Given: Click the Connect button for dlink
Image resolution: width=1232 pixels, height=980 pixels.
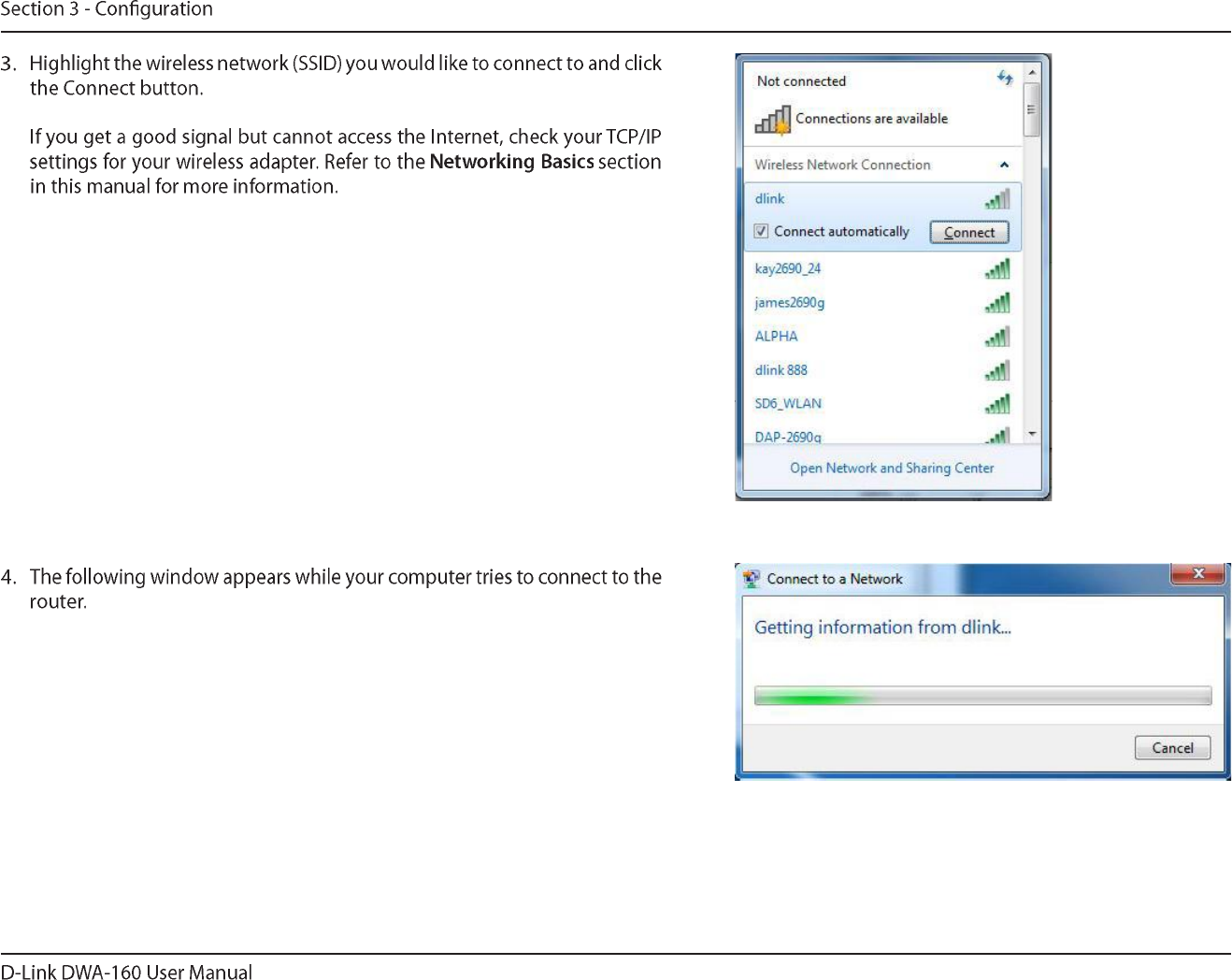Looking at the screenshot, I should click(x=969, y=232).
